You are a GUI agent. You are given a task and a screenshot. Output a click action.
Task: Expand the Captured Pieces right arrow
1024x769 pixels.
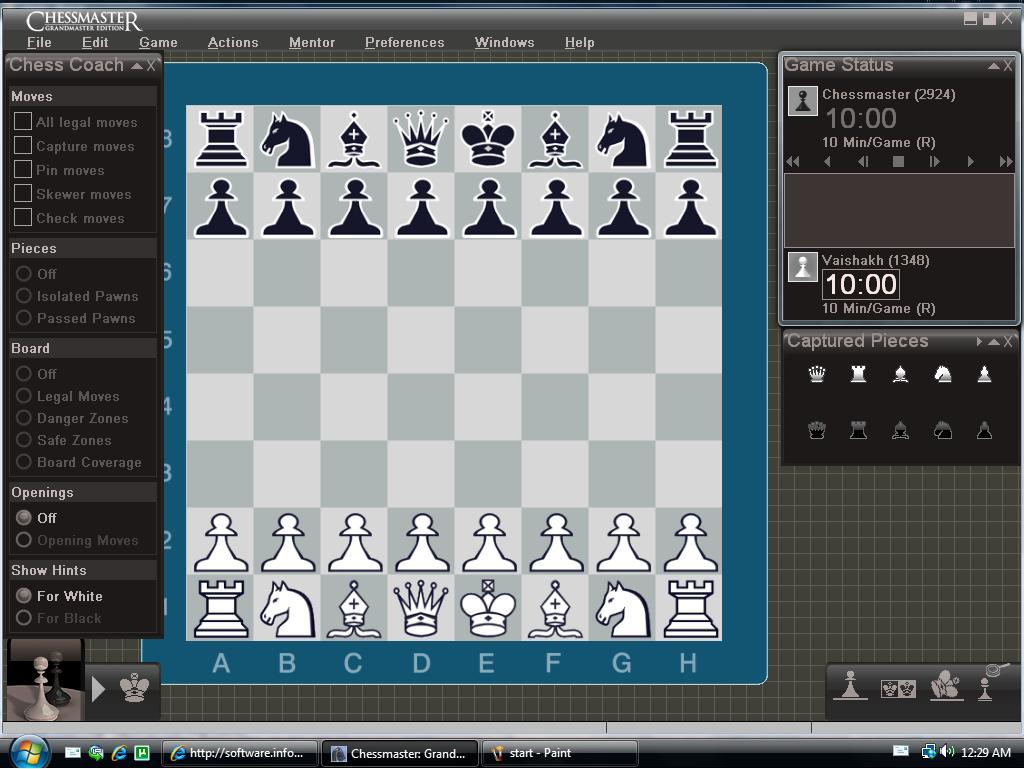tap(979, 342)
